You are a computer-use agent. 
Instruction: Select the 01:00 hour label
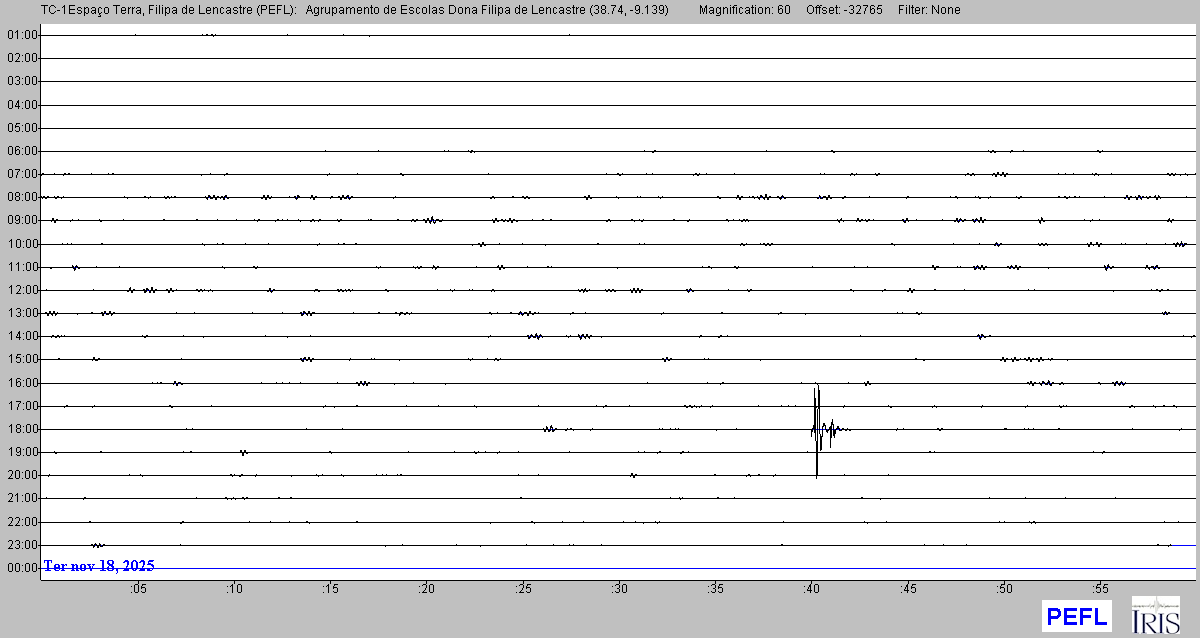click(x=22, y=35)
